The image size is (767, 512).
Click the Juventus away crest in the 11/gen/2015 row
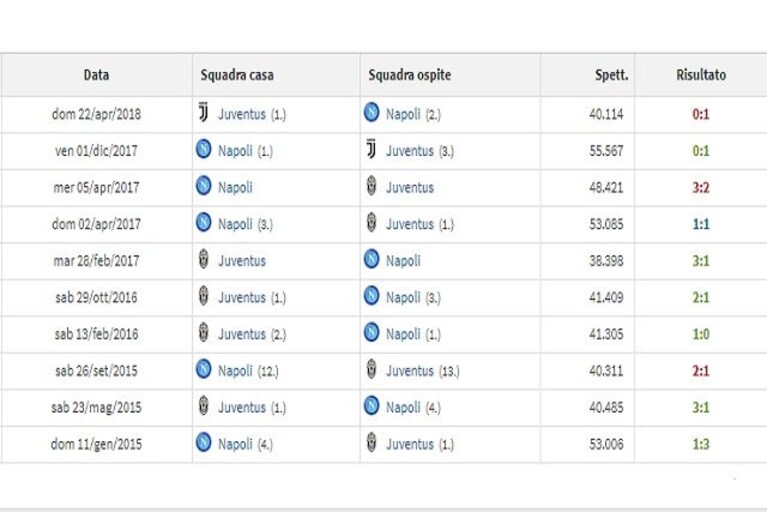pos(371,443)
